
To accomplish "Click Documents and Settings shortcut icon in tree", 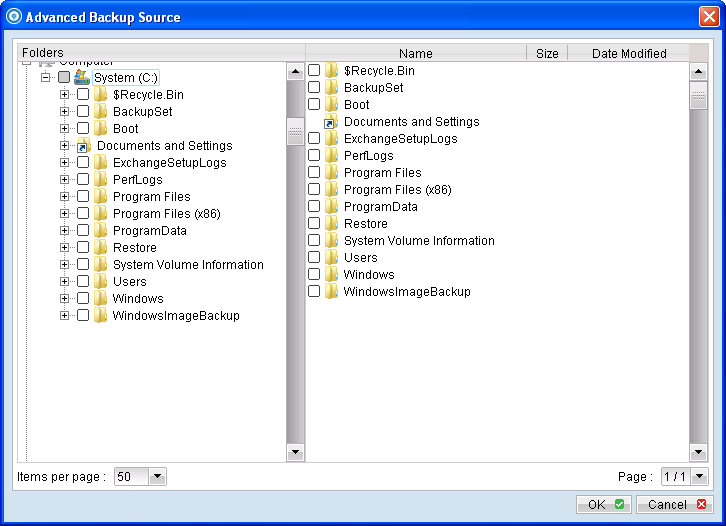I will (x=84, y=145).
